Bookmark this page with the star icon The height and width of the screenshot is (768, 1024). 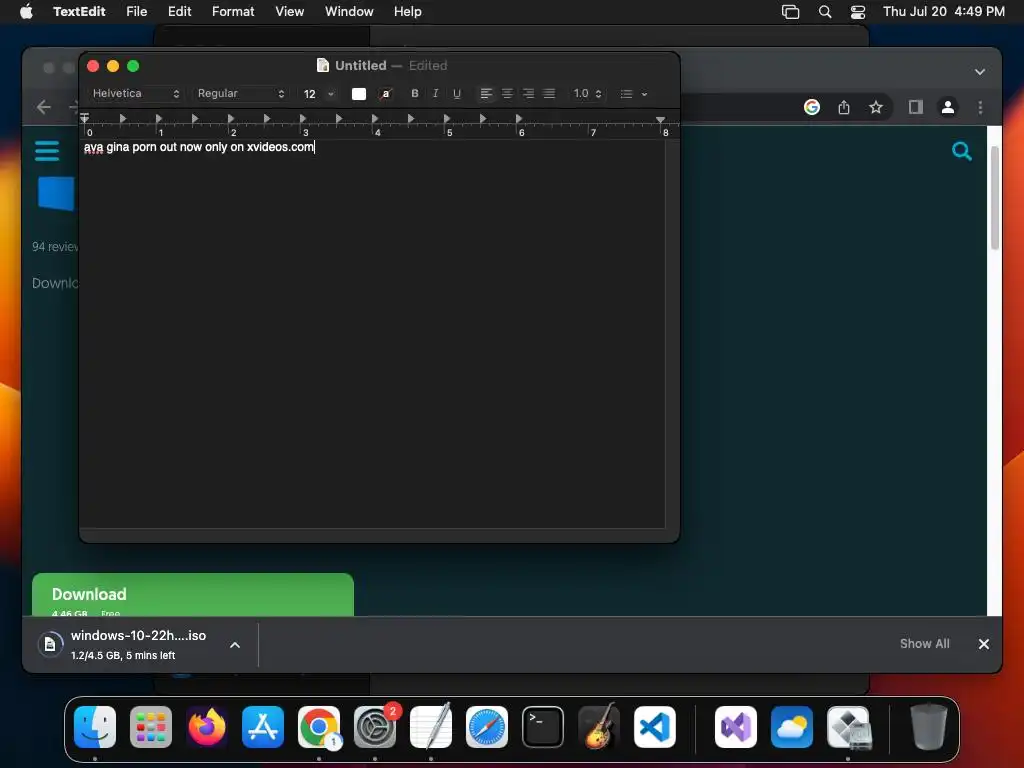point(876,107)
